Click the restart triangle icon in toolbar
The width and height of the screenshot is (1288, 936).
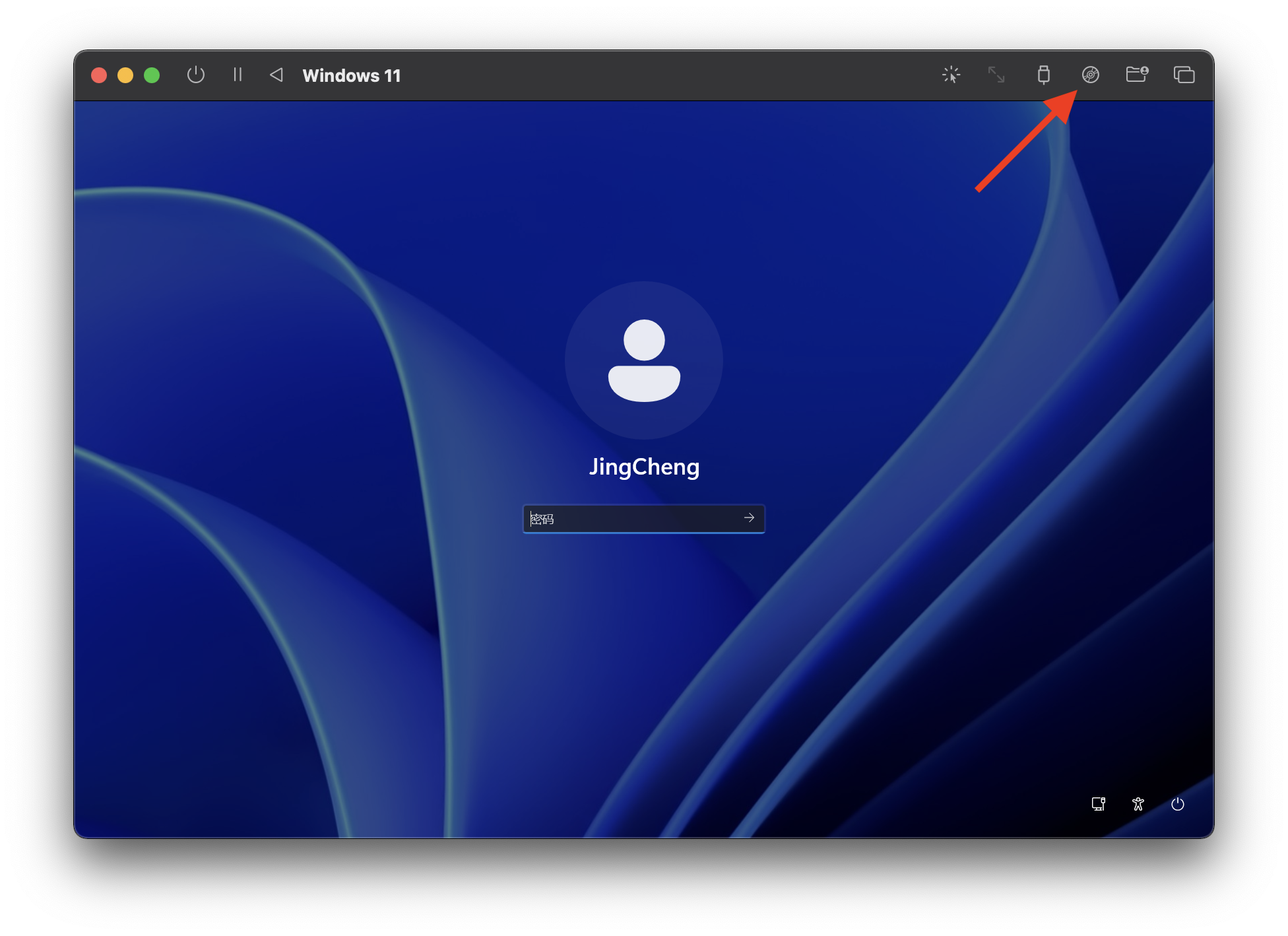[x=276, y=75]
